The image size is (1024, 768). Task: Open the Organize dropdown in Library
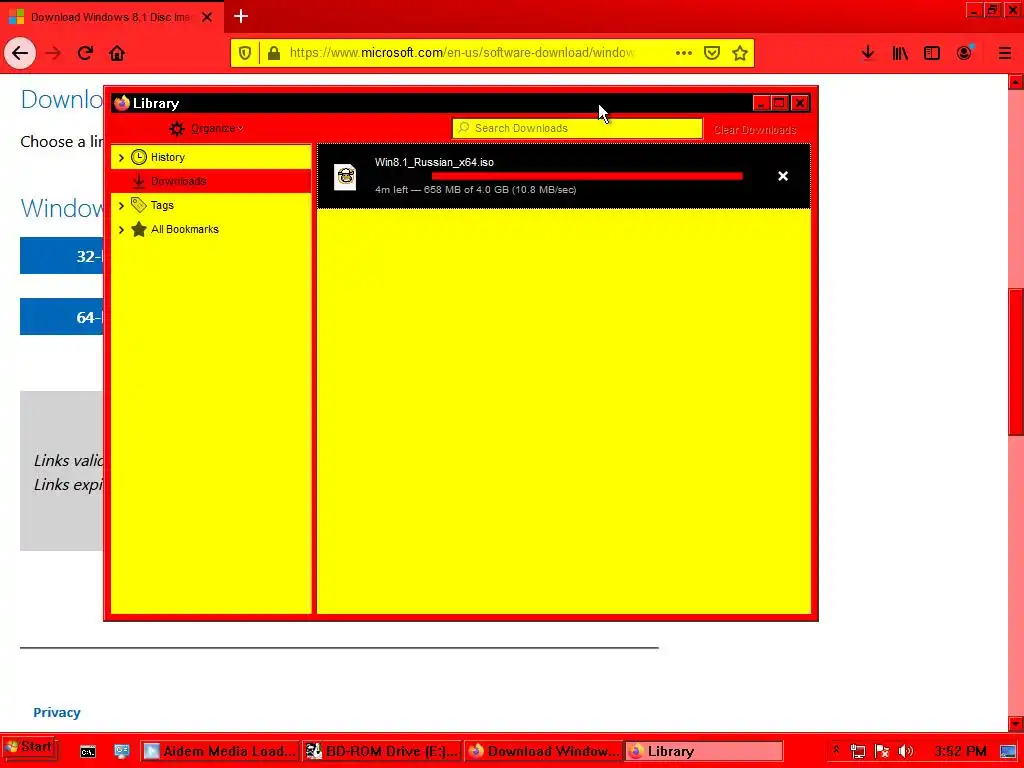[206, 129]
